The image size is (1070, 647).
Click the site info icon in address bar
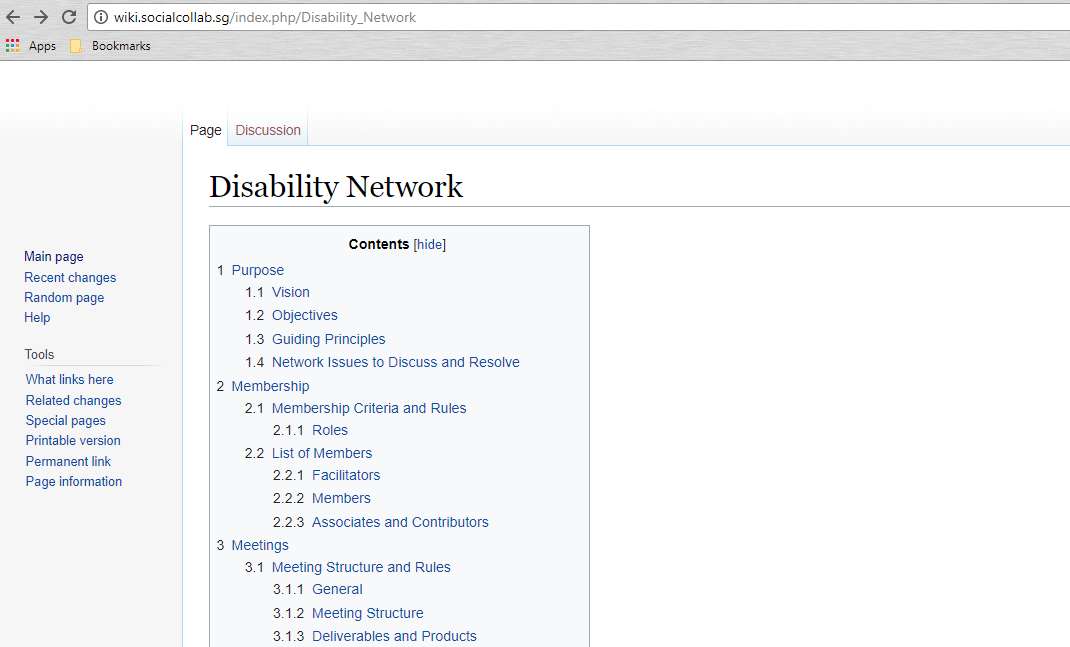(101, 17)
